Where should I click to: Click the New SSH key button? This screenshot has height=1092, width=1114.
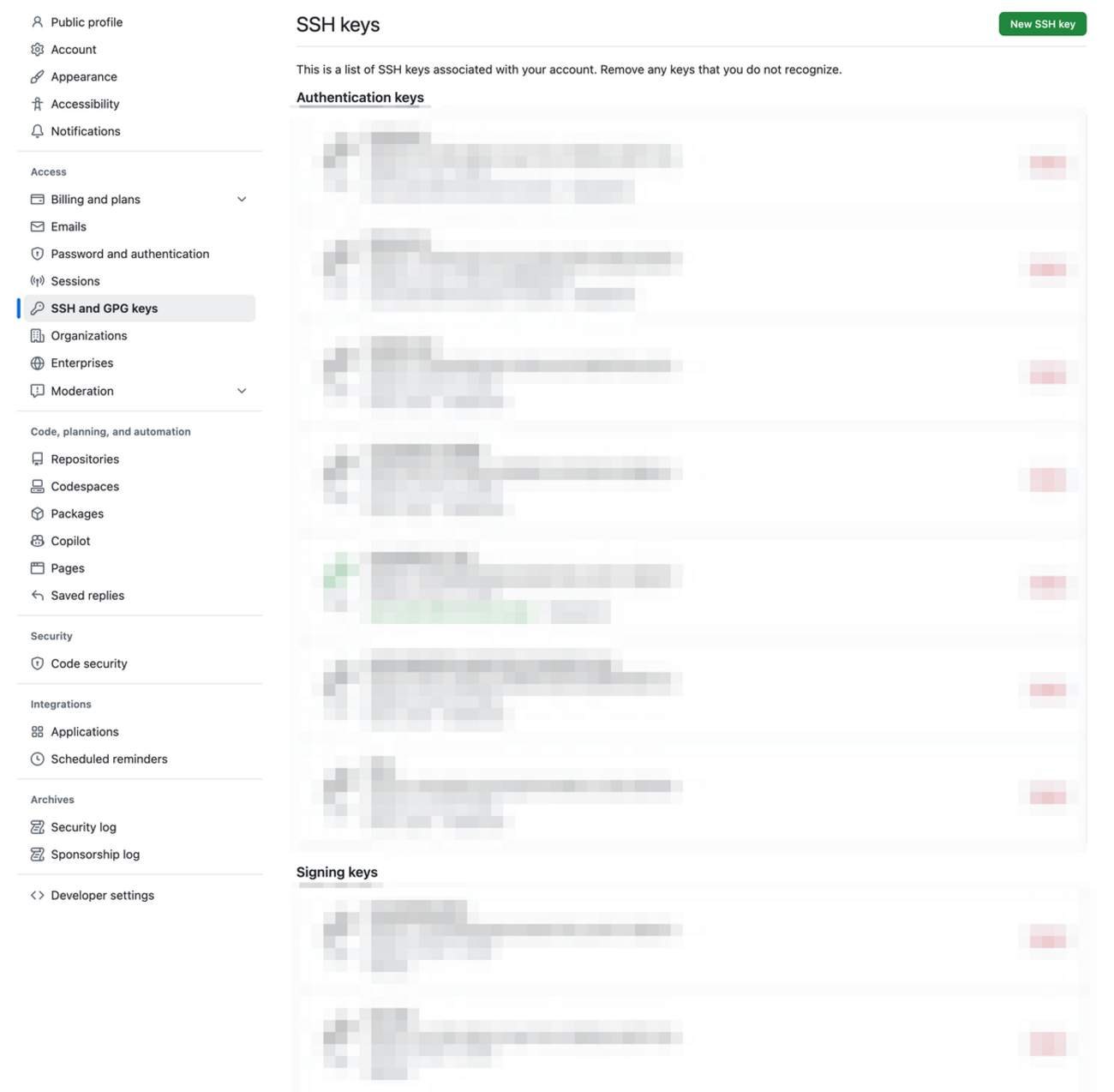[1042, 23]
